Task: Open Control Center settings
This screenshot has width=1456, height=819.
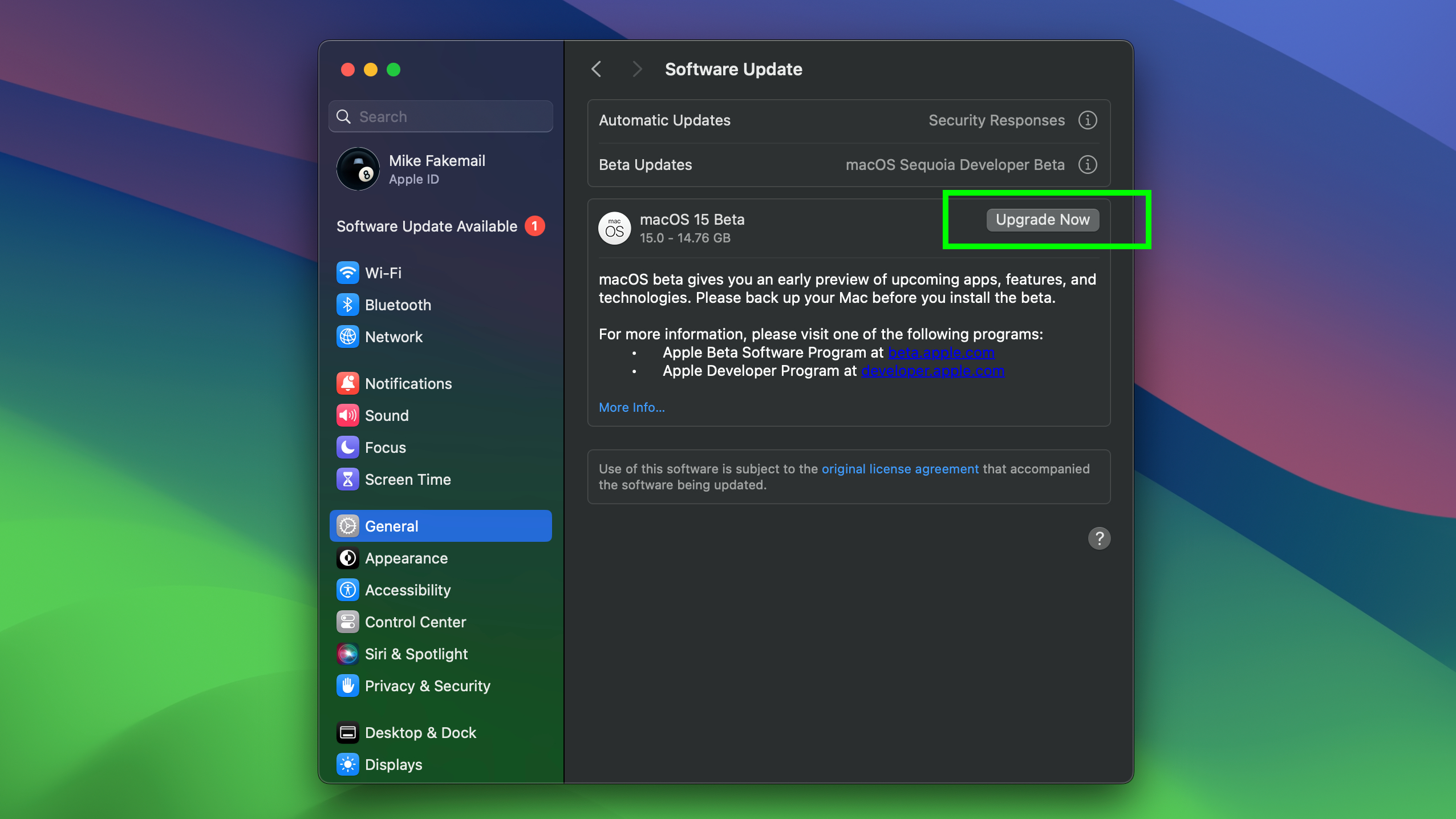Action: 415,622
